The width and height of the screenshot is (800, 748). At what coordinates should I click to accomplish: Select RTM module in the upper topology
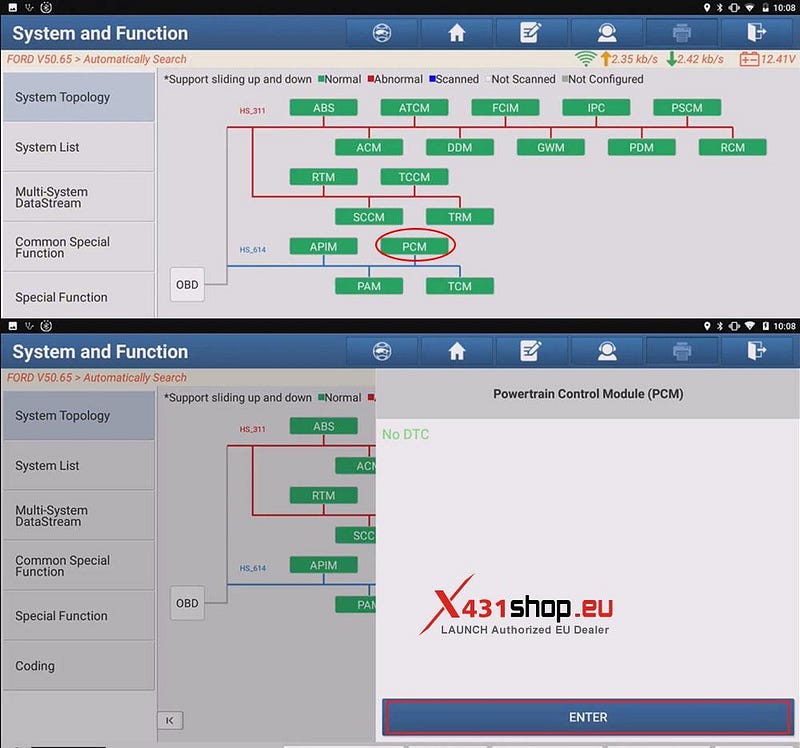tap(323, 177)
